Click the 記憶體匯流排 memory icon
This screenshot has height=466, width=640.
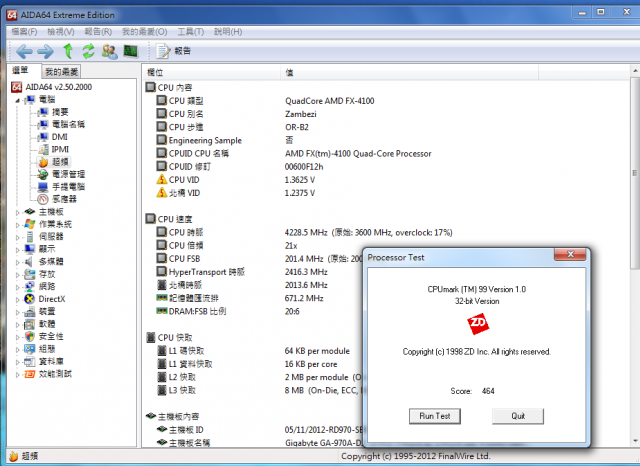(x=162, y=298)
